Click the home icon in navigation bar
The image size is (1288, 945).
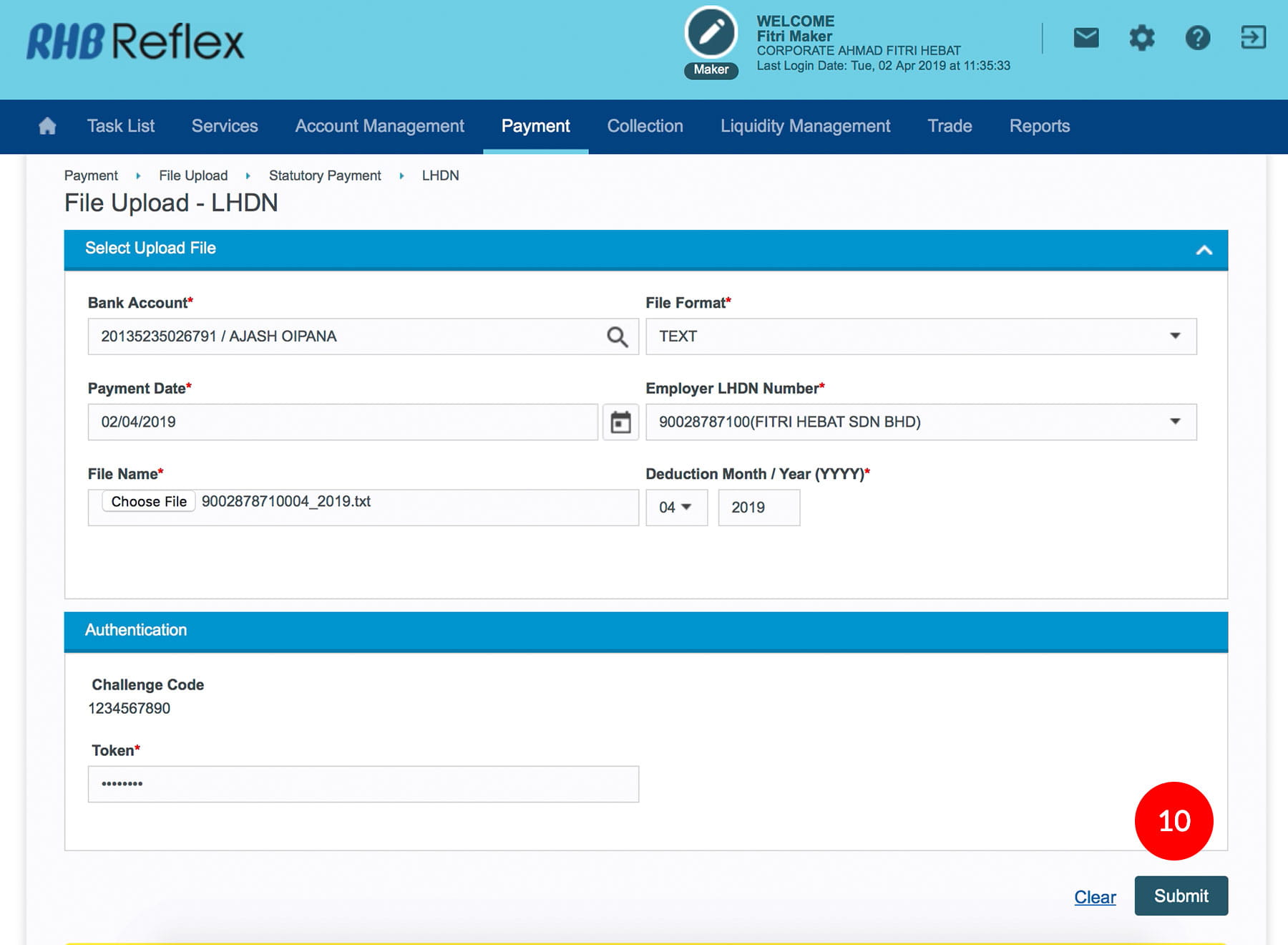tap(47, 126)
